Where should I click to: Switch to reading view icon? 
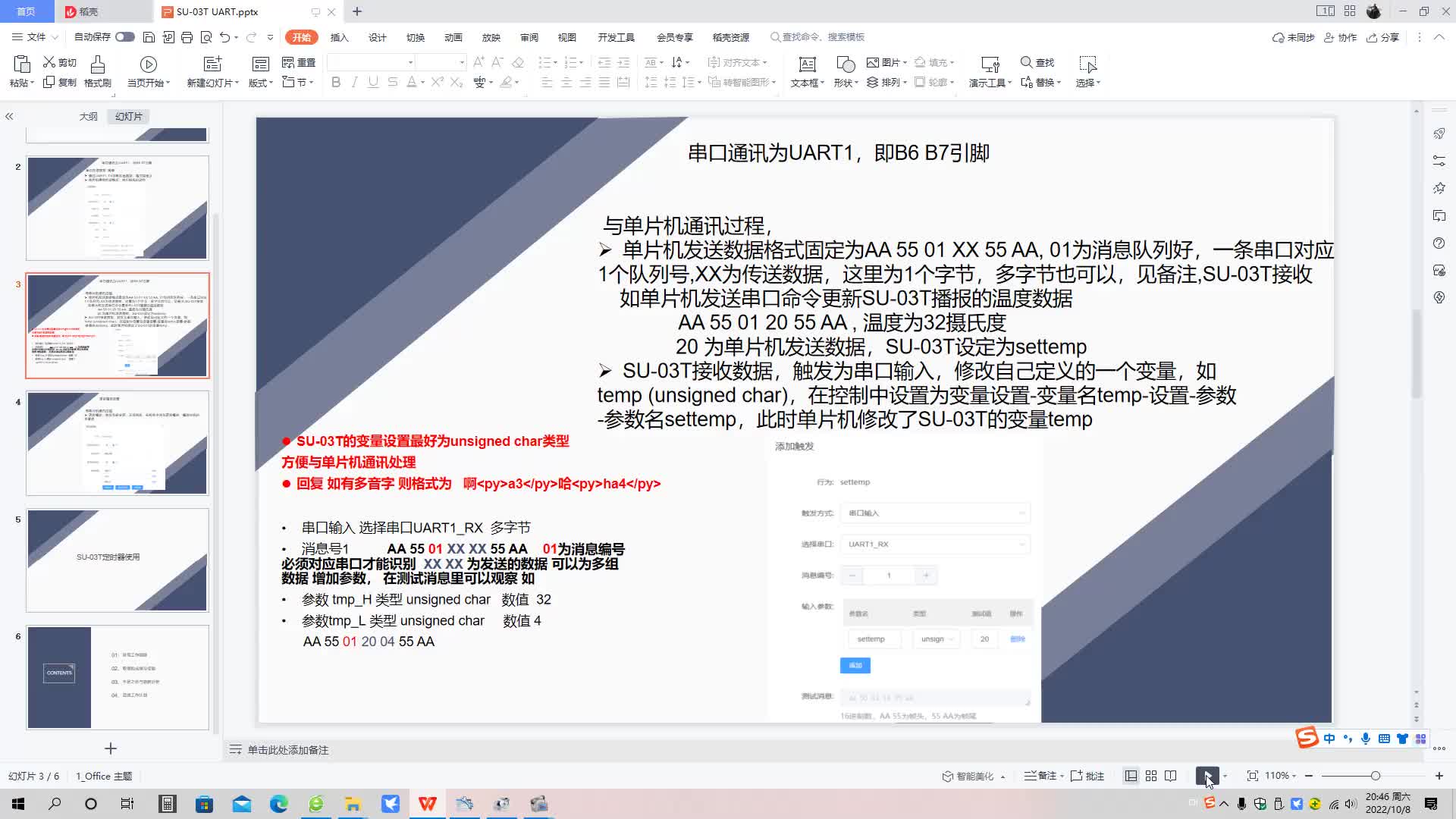click(x=1171, y=776)
